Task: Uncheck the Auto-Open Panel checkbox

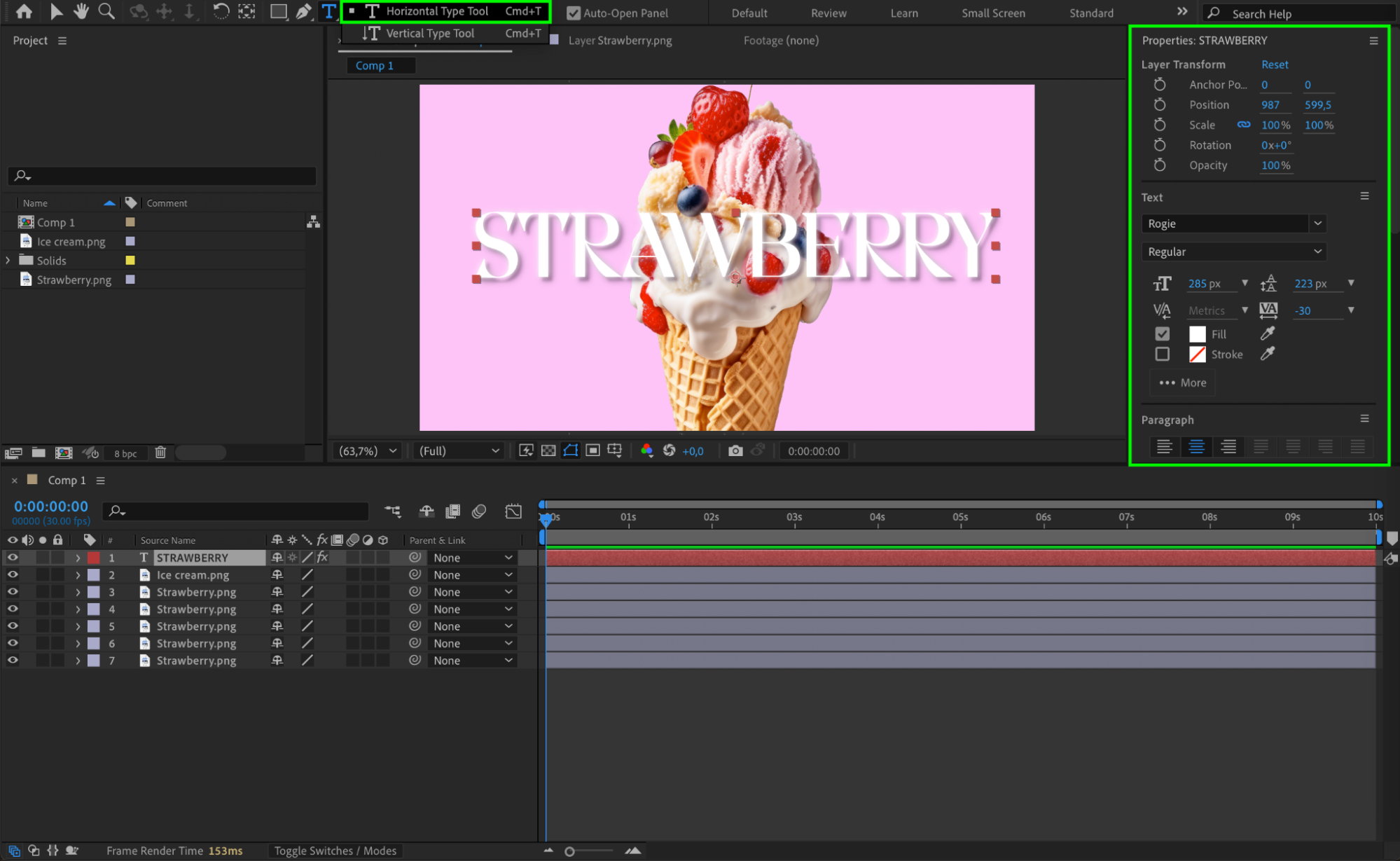Action: [x=574, y=13]
